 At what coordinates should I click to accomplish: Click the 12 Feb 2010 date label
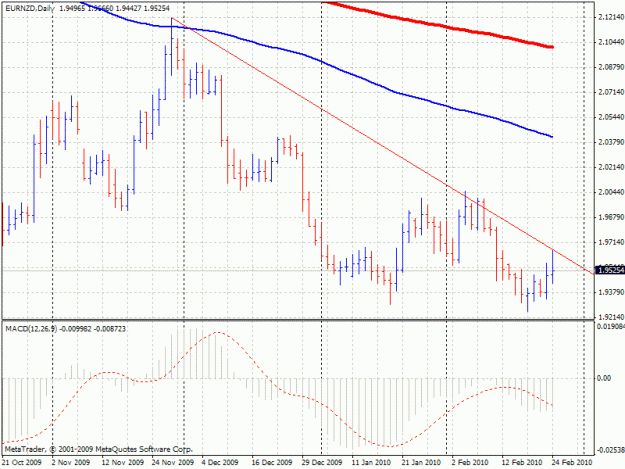(522, 462)
